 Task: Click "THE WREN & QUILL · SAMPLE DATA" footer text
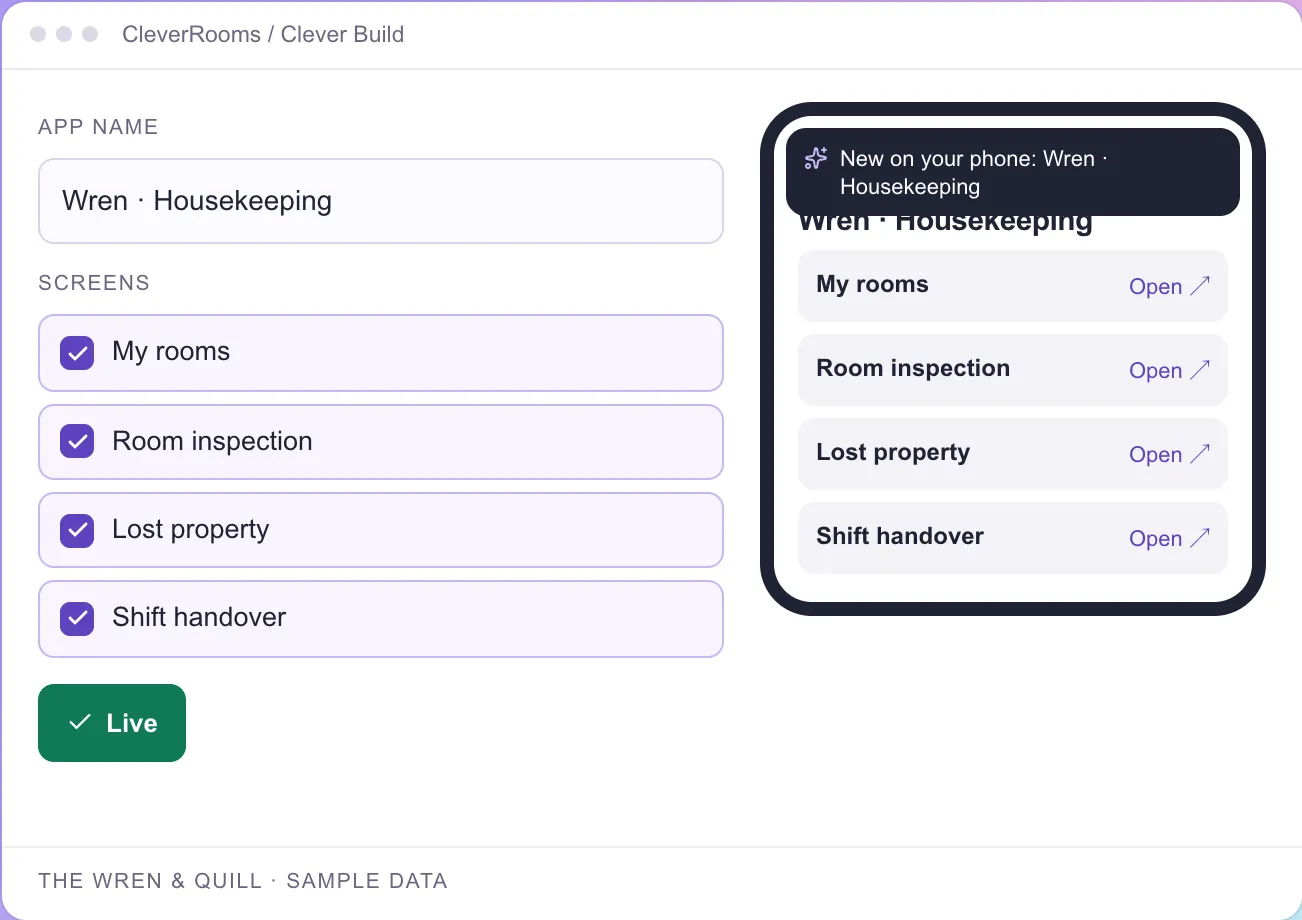[243, 881]
